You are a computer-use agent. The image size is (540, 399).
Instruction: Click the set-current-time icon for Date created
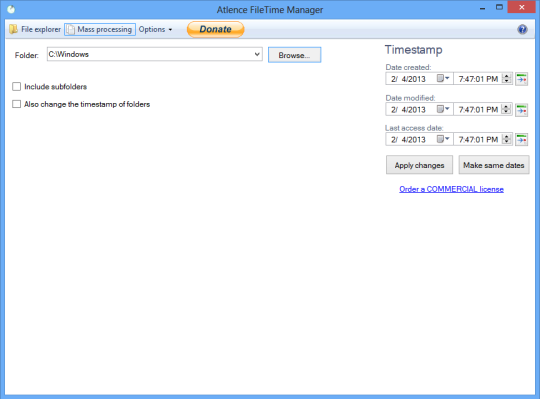click(521, 79)
